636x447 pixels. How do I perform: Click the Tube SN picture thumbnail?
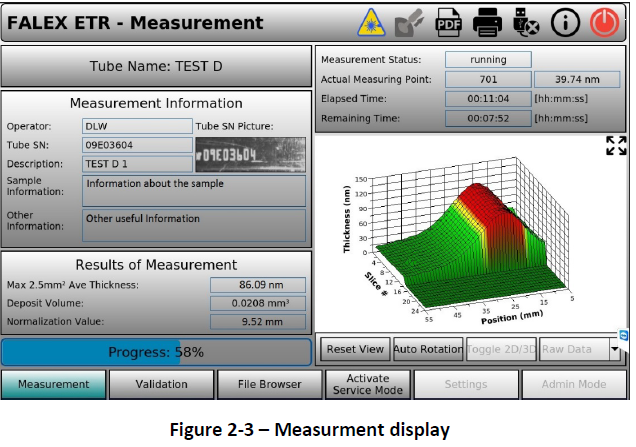250,155
